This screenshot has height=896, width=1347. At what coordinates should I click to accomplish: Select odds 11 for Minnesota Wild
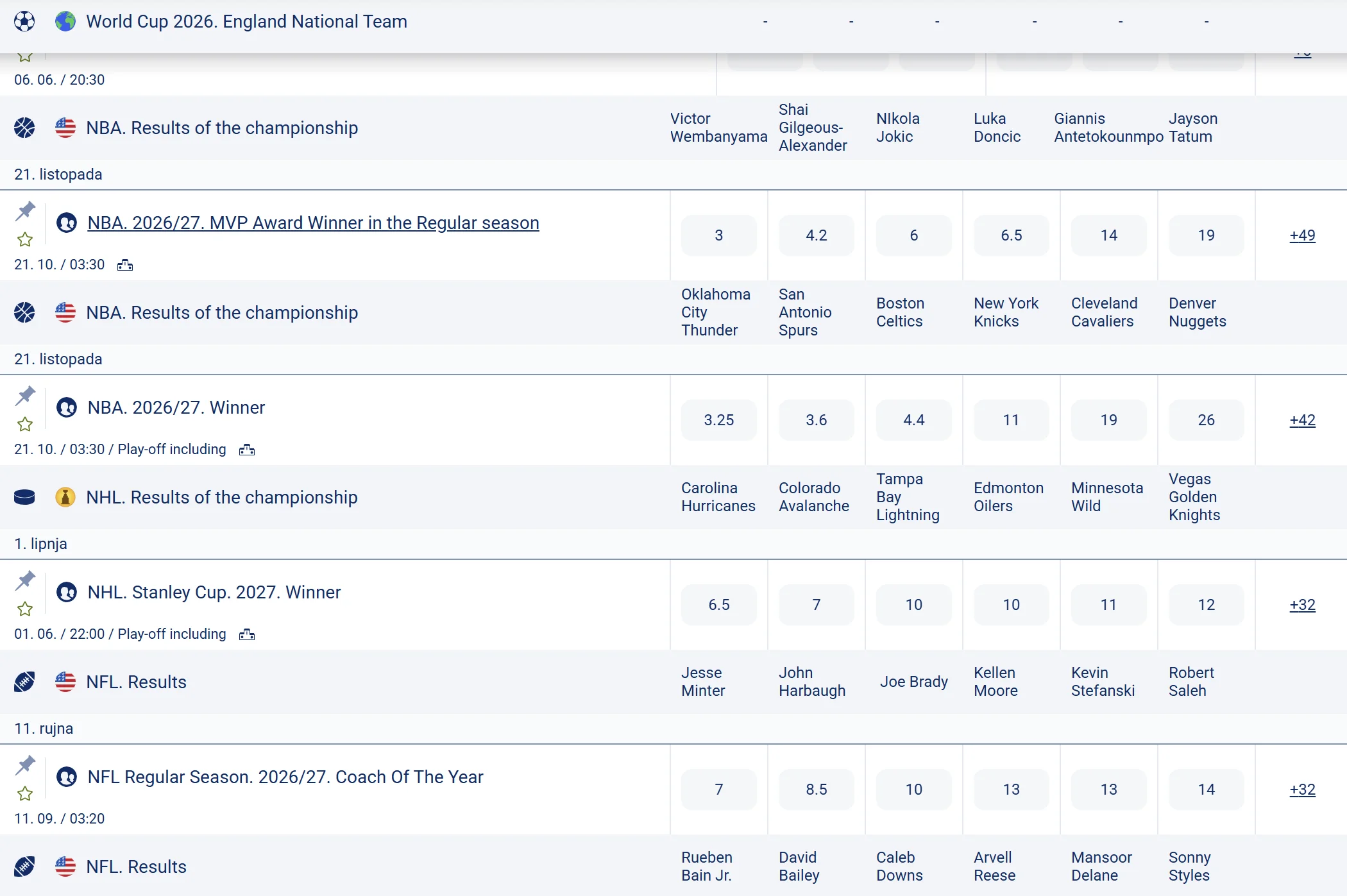(x=1109, y=605)
